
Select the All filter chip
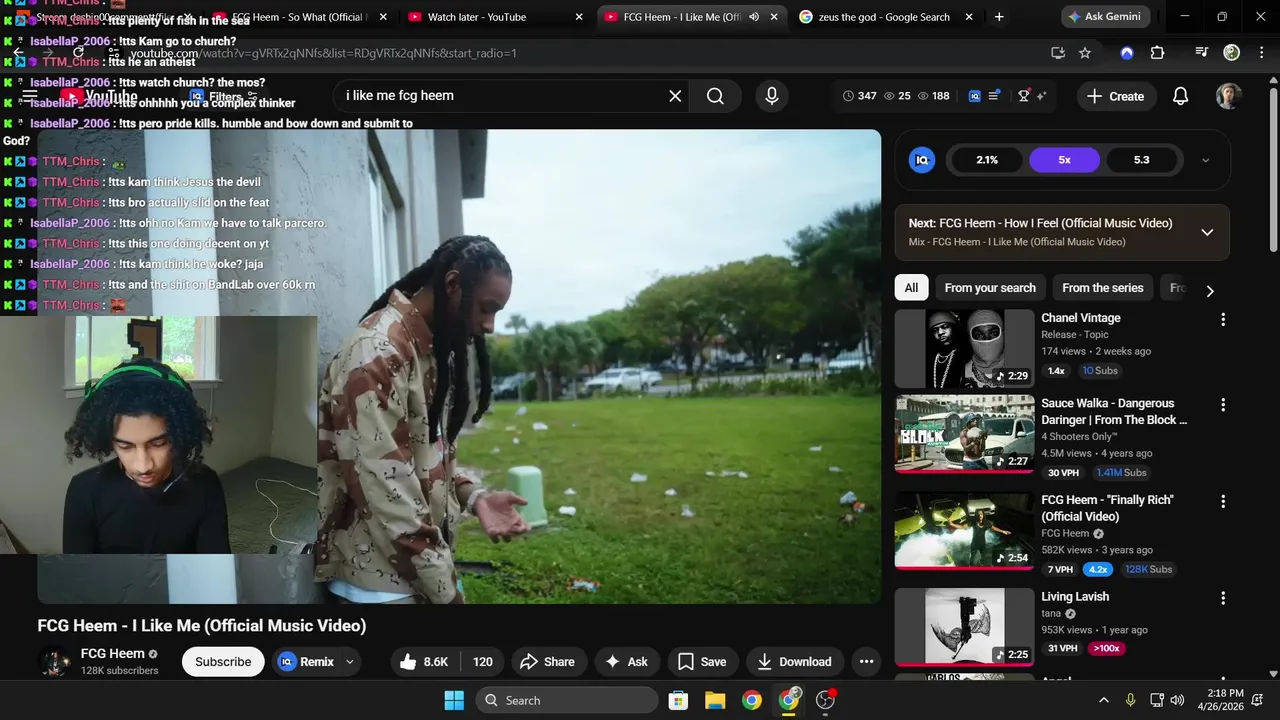coord(911,288)
